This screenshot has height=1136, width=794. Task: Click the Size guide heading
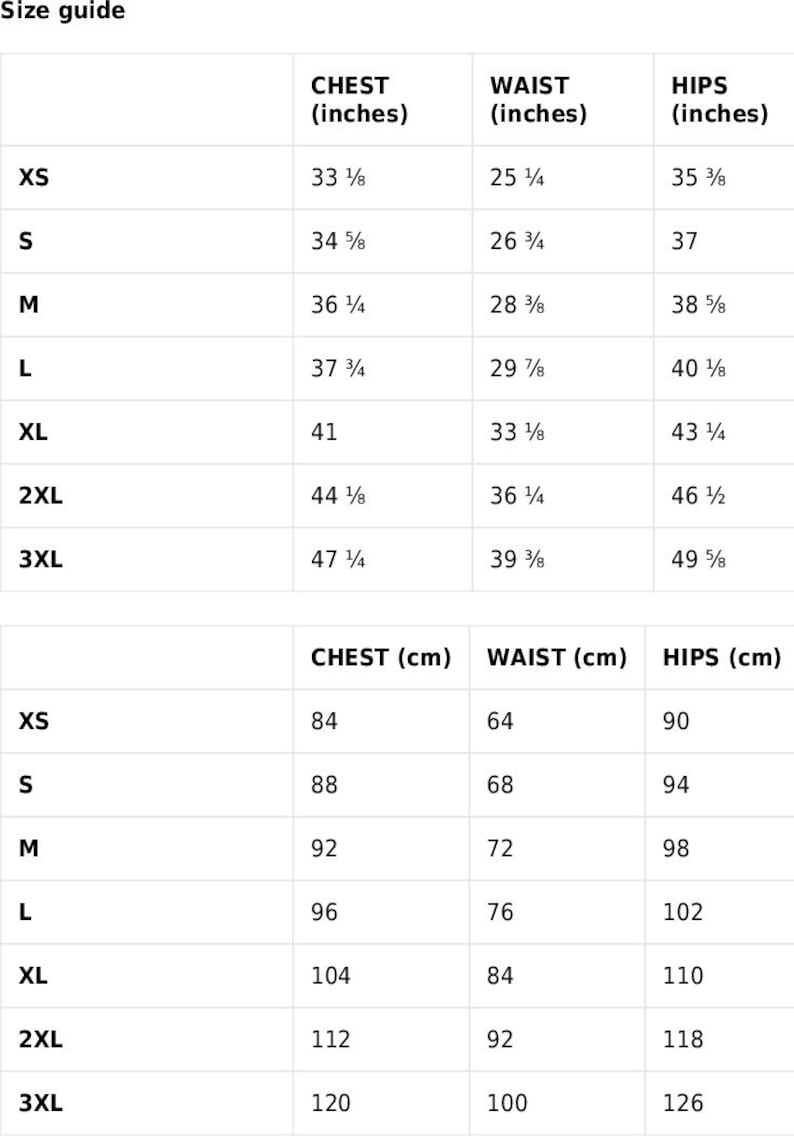(62, 11)
